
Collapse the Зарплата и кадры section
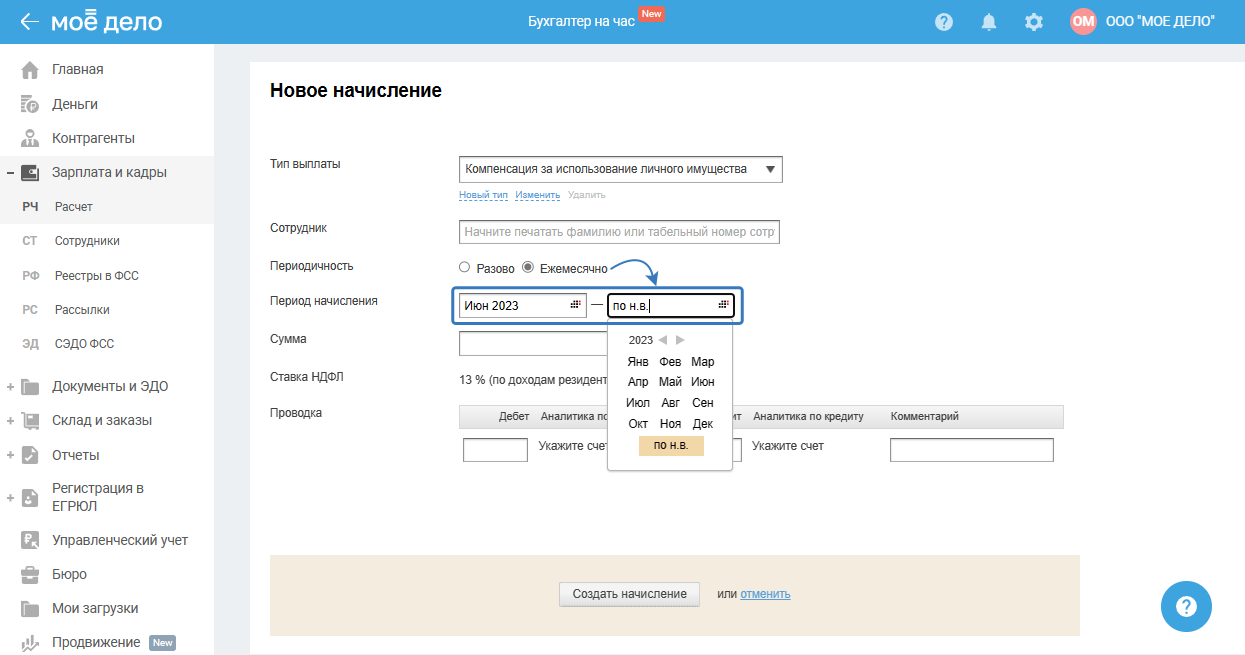coord(10,173)
